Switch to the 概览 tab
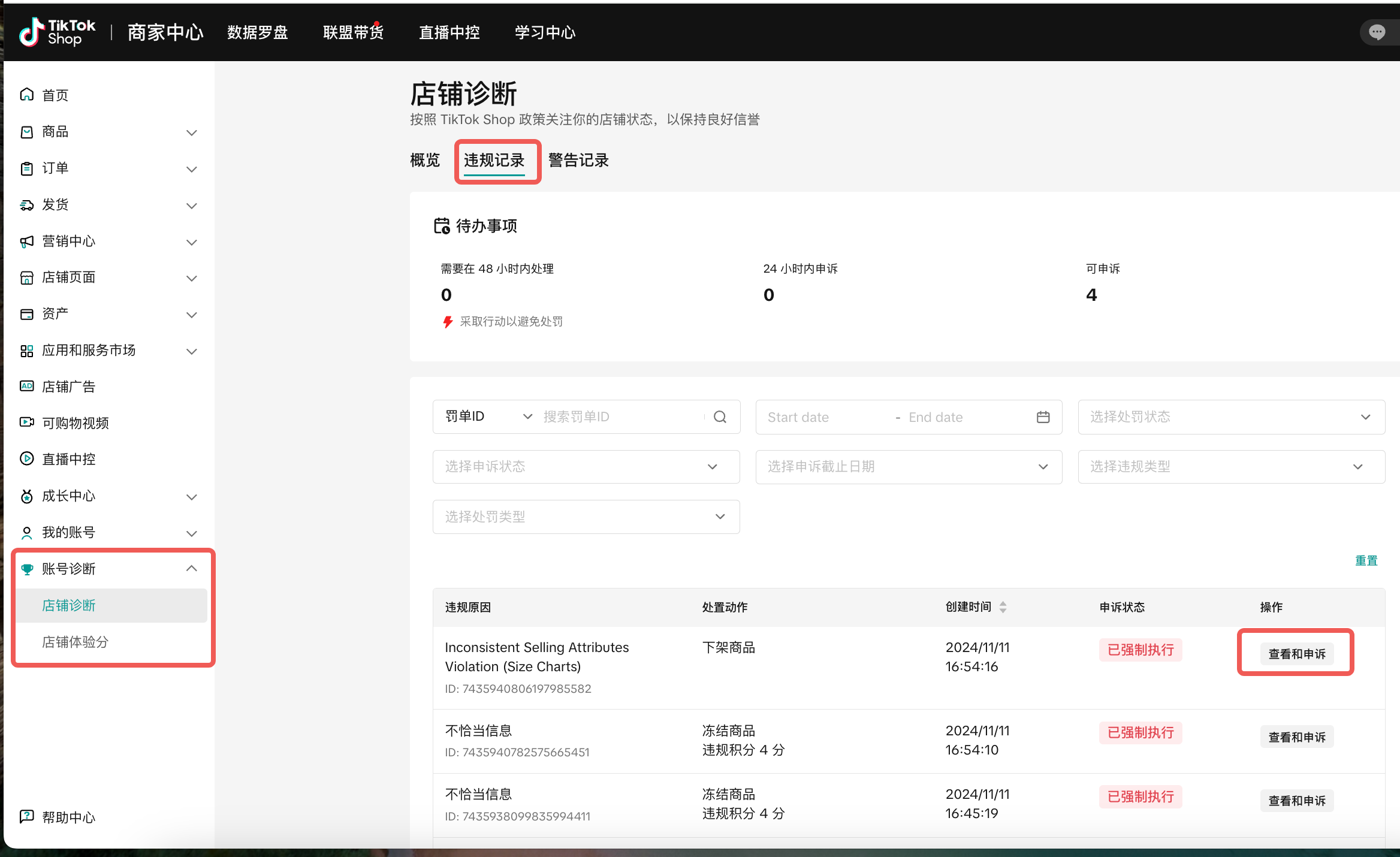Image resolution: width=1400 pixels, height=857 pixels. pos(425,161)
